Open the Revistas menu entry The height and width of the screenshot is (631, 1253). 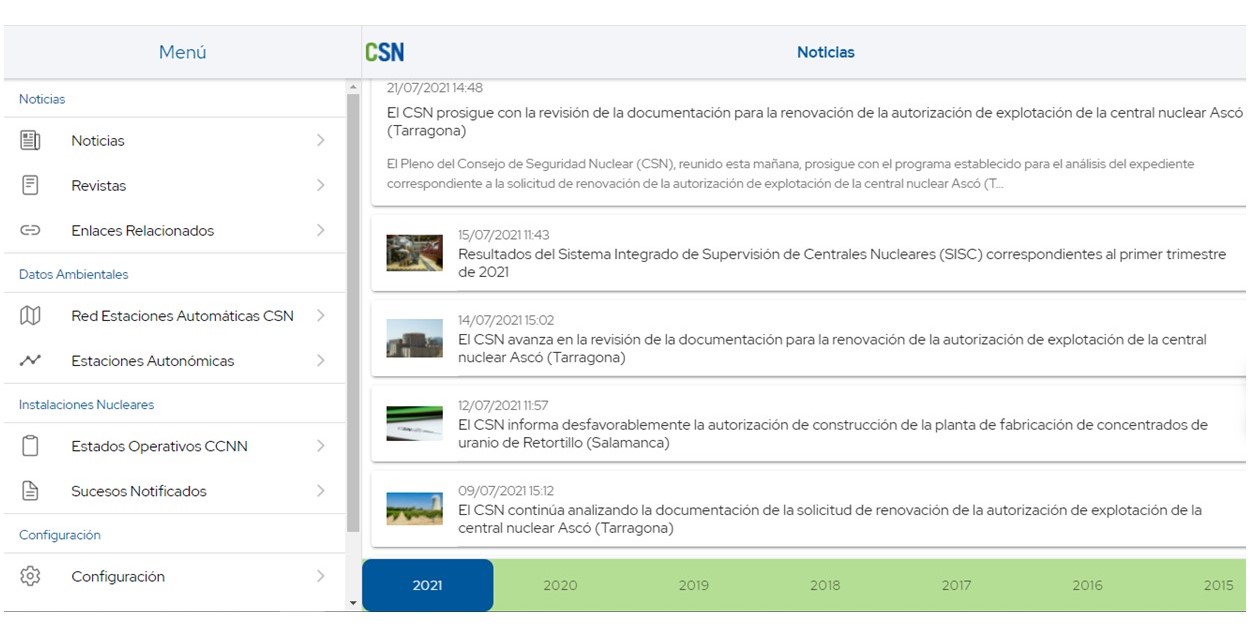click(174, 185)
